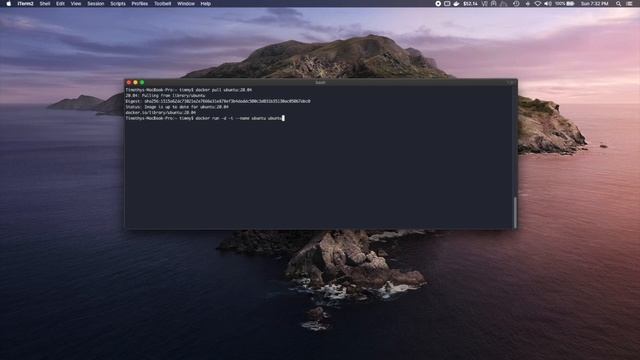Click the screen recording status icon
Viewport: 640px width, 360px height.
coord(438,4)
